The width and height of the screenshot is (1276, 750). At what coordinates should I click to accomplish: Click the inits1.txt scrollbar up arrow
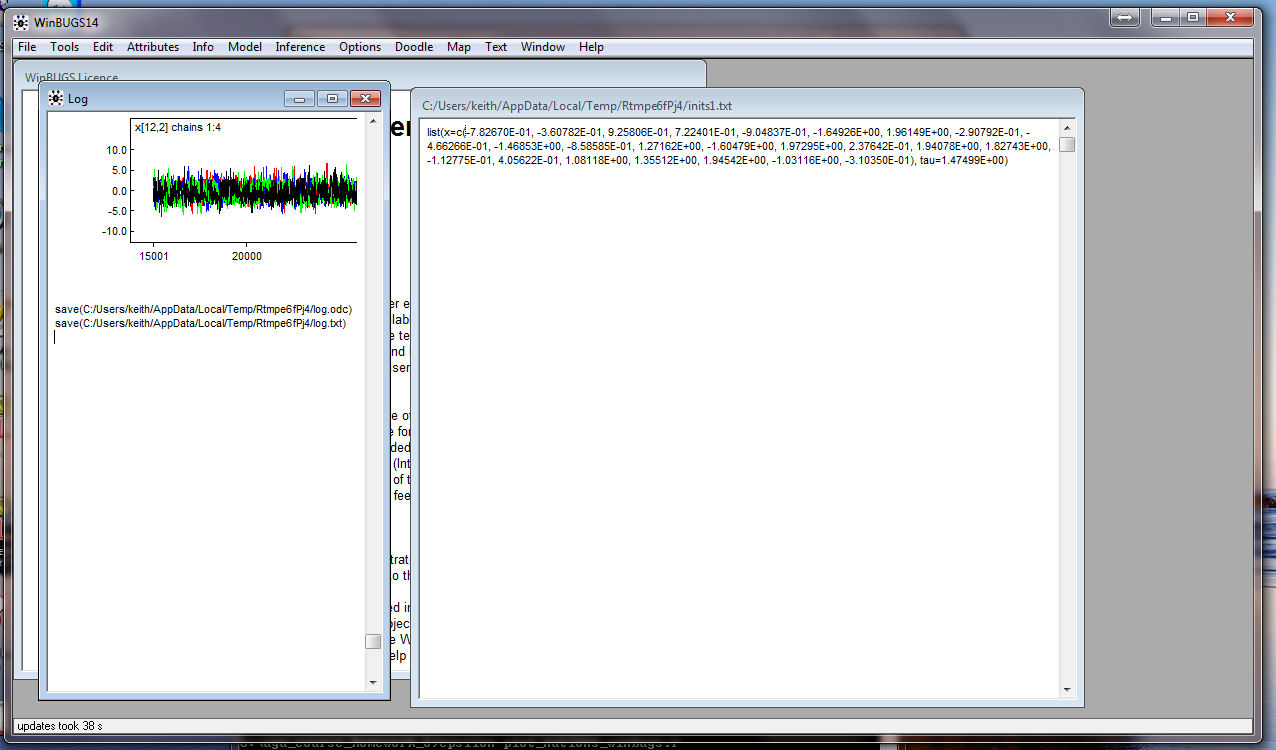(1067, 128)
